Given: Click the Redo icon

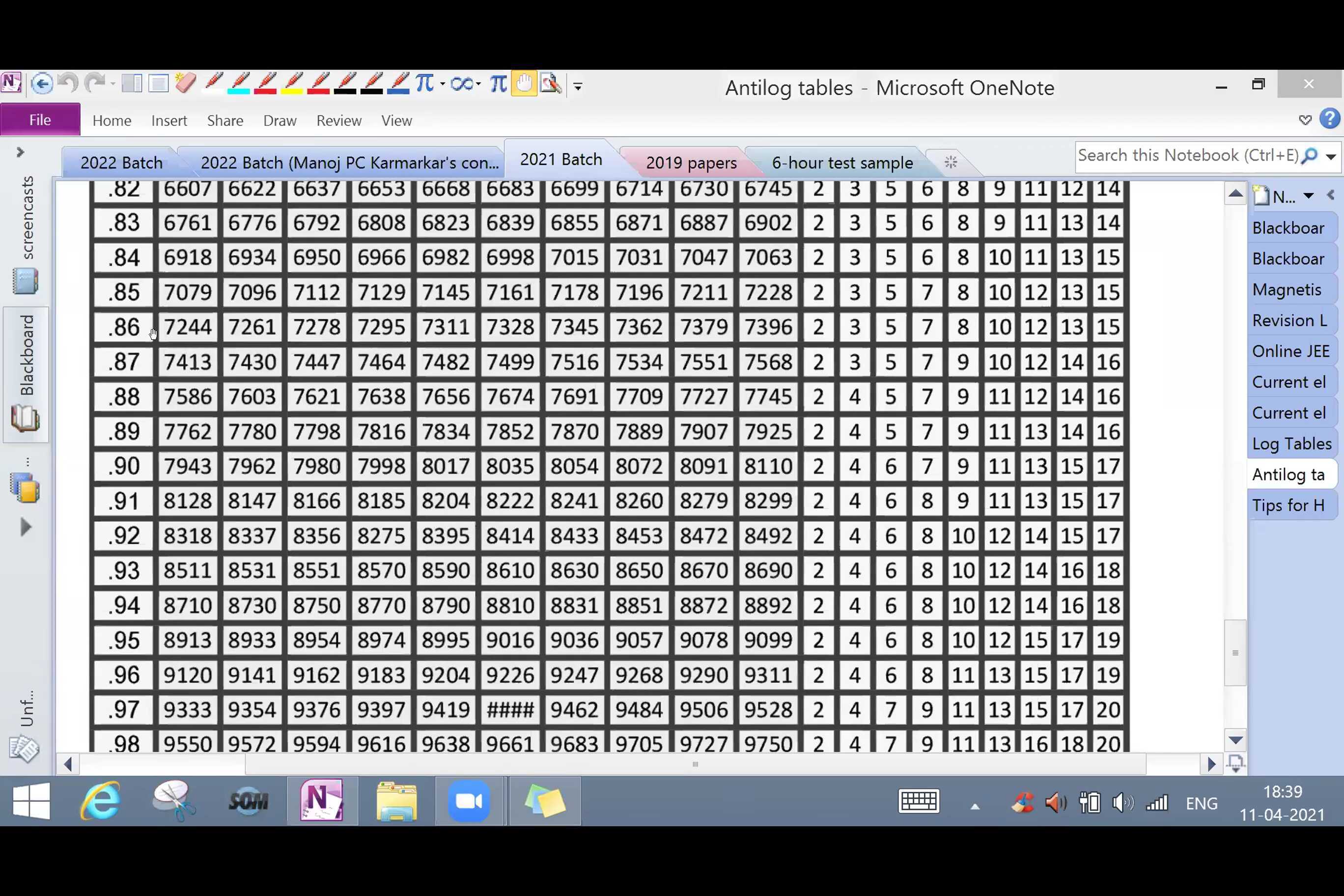Looking at the screenshot, I should point(95,84).
